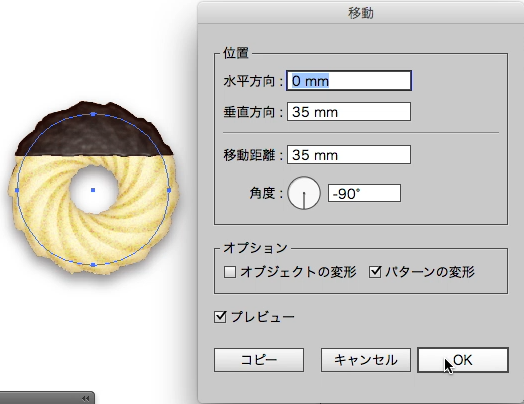Click the 移動距離 35 mm field
This screenshot has height=404, width=524.
coord(349,155)
